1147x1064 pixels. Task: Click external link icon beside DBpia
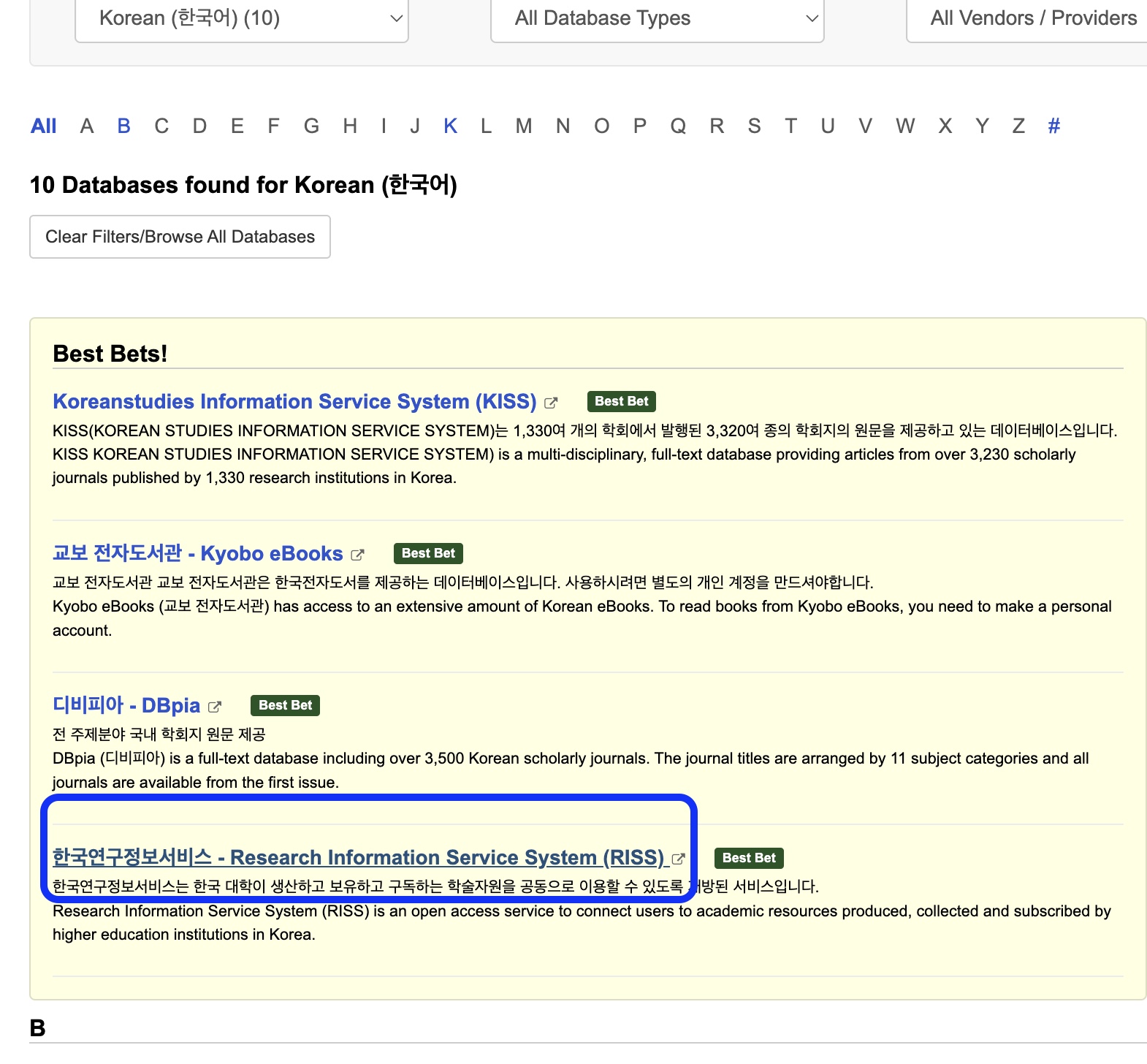[x=215, y=707]
